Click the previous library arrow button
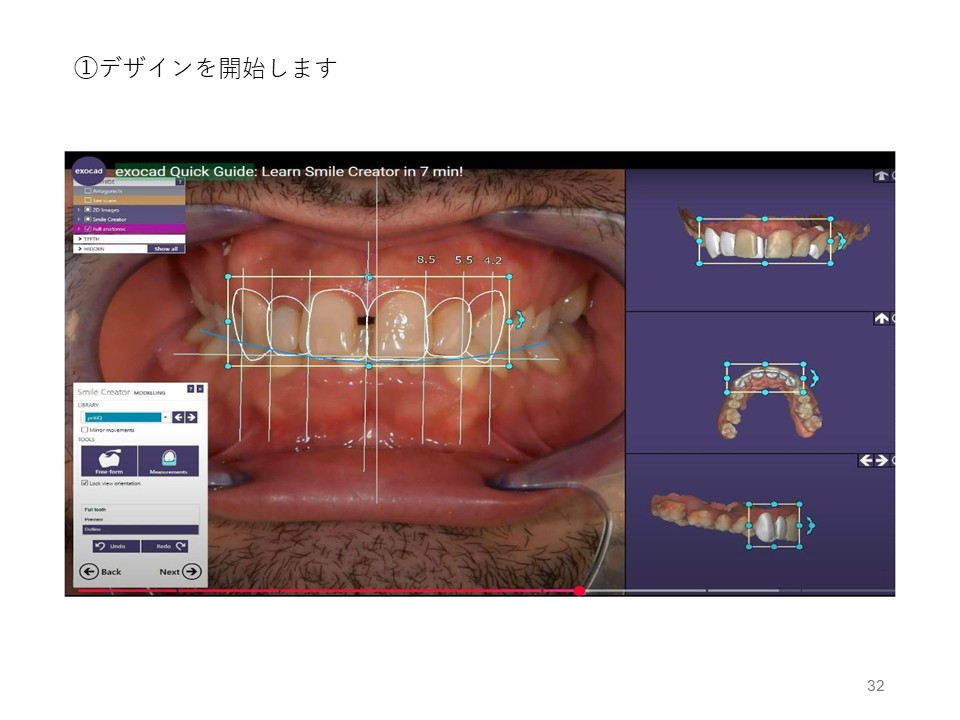Viewport: 960px width, 720px height. [x=178, y=417]
